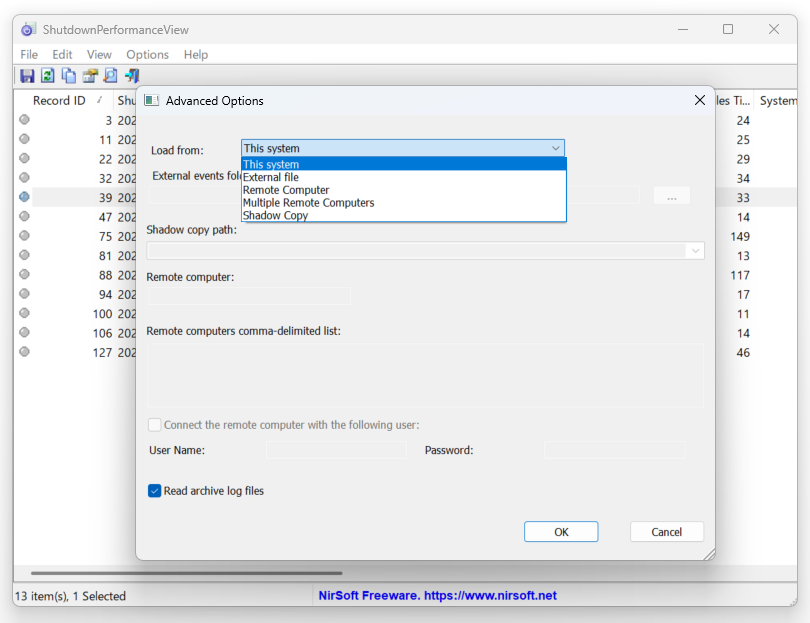Open the View menu
810x623 pixels.
click(99, 54)
